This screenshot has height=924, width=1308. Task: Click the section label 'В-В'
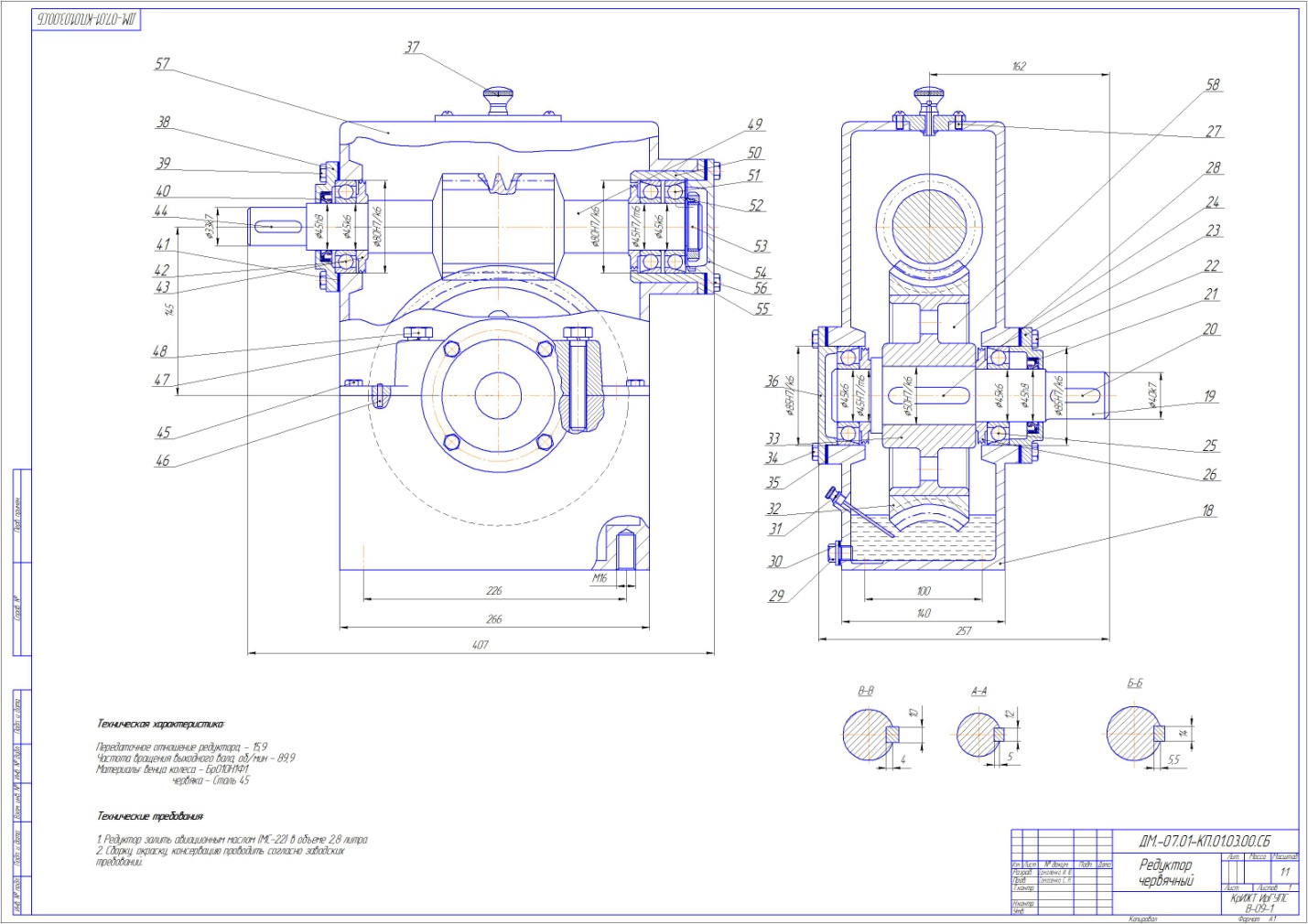click(865, 691)
